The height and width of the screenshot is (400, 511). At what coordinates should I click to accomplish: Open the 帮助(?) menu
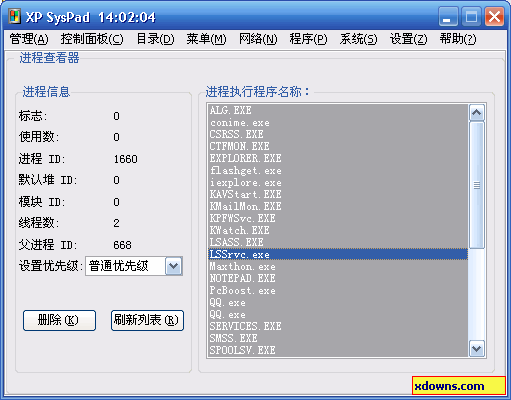point(458,39)
